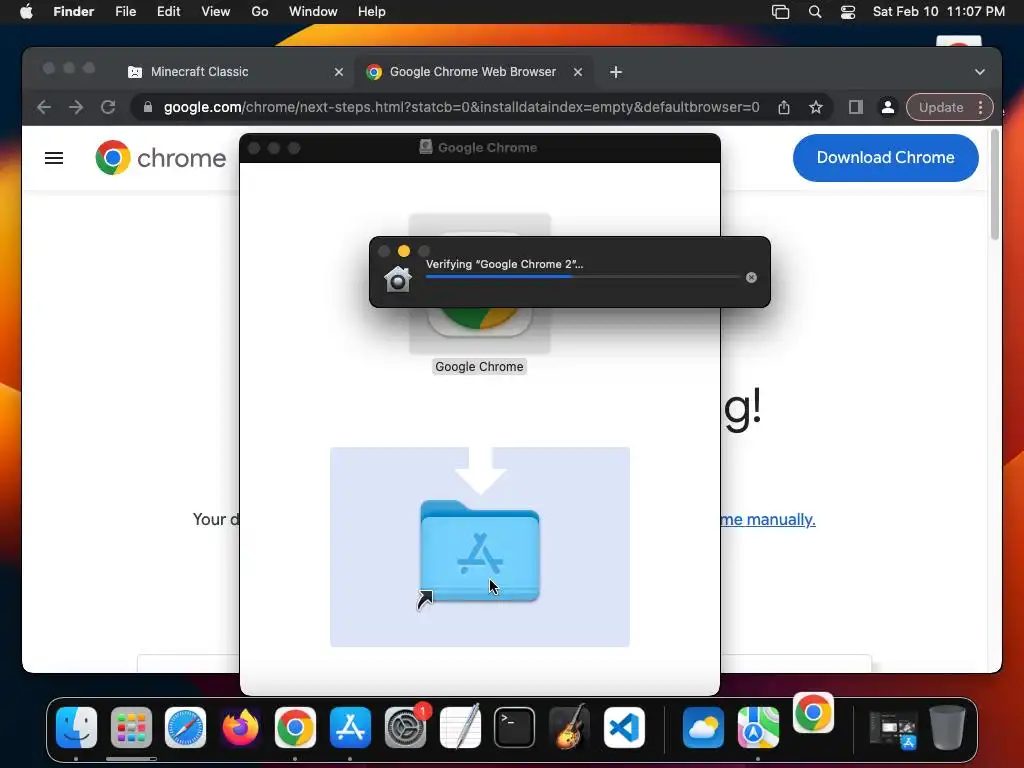Open Google Chrome from the Dock
The height and width of the screenshot is (768, 1024).
click(x=295, y=727)
